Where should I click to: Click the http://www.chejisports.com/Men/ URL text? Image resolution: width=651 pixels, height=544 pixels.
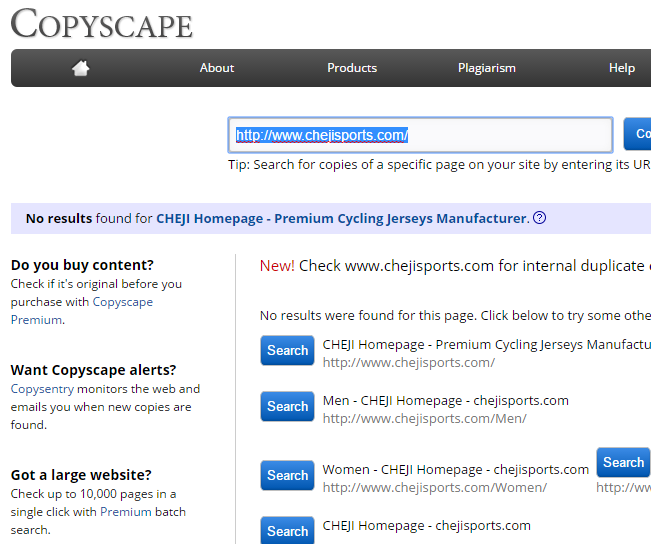424,419
